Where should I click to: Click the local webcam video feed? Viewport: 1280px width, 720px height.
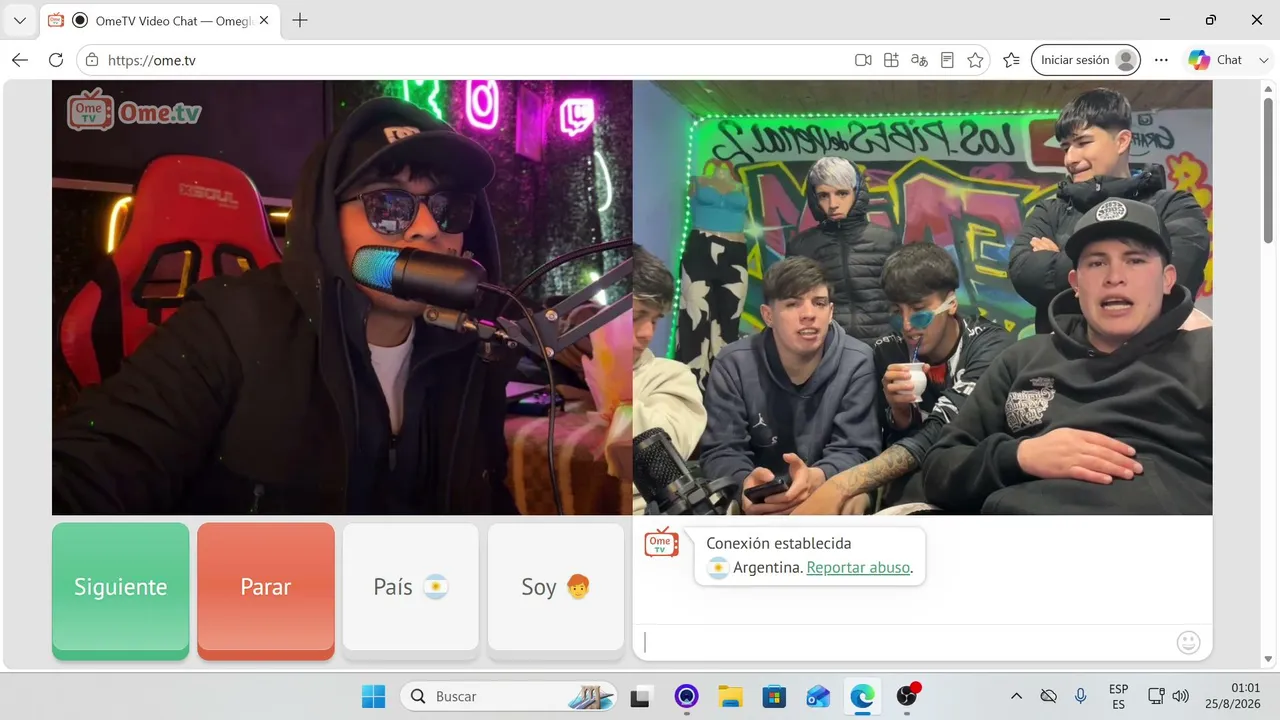(342, 297)
